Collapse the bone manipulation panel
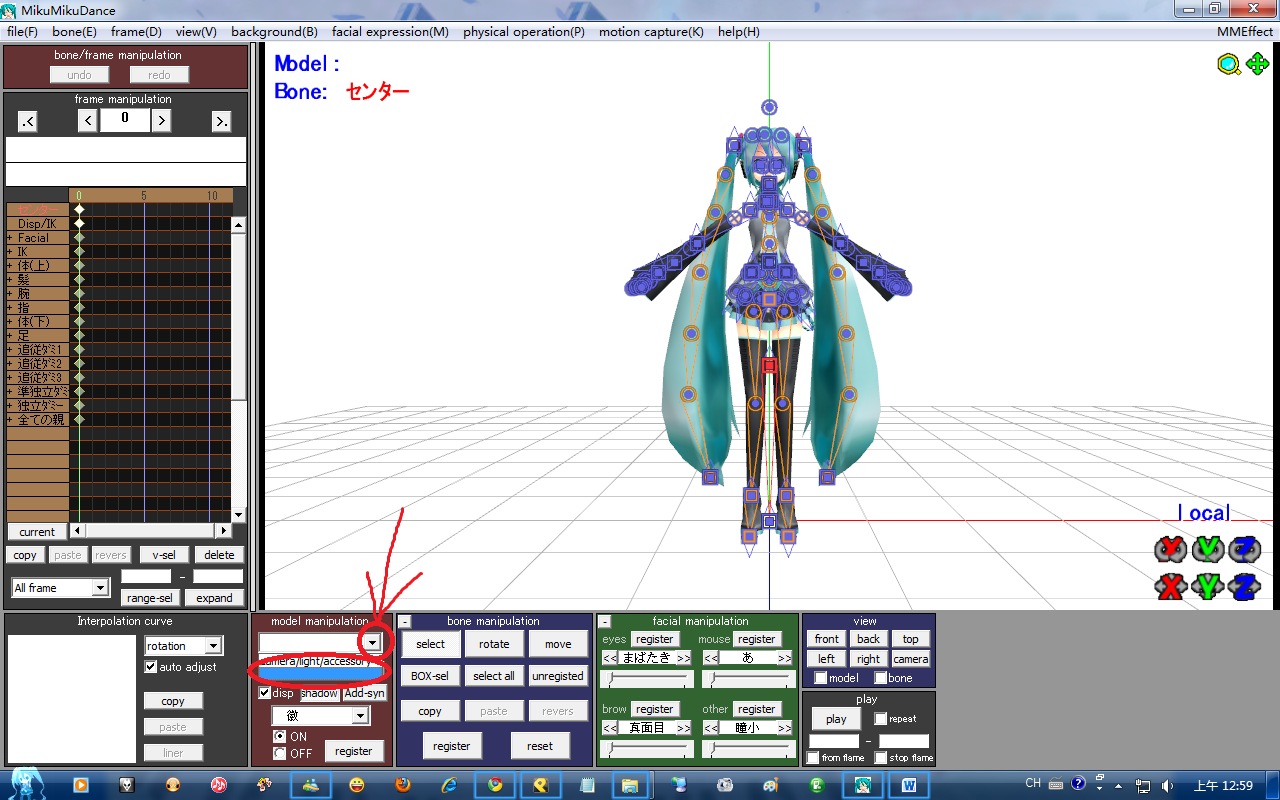 (405, 622)
